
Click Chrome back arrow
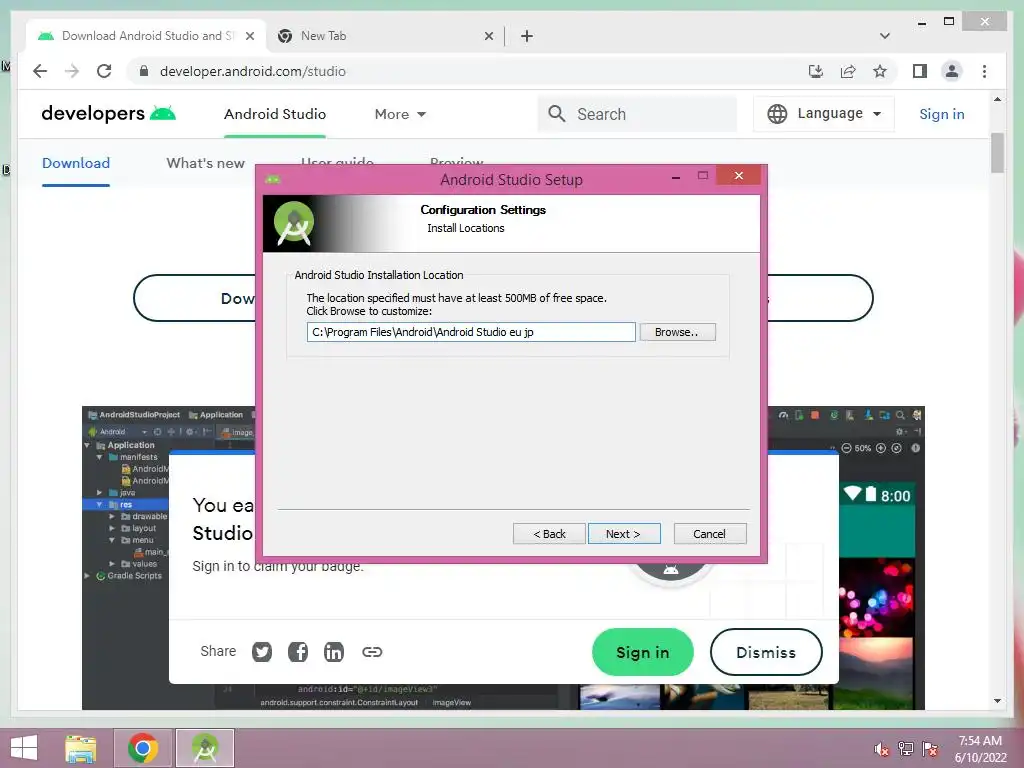pyautogui.click(x=40, y=71)
